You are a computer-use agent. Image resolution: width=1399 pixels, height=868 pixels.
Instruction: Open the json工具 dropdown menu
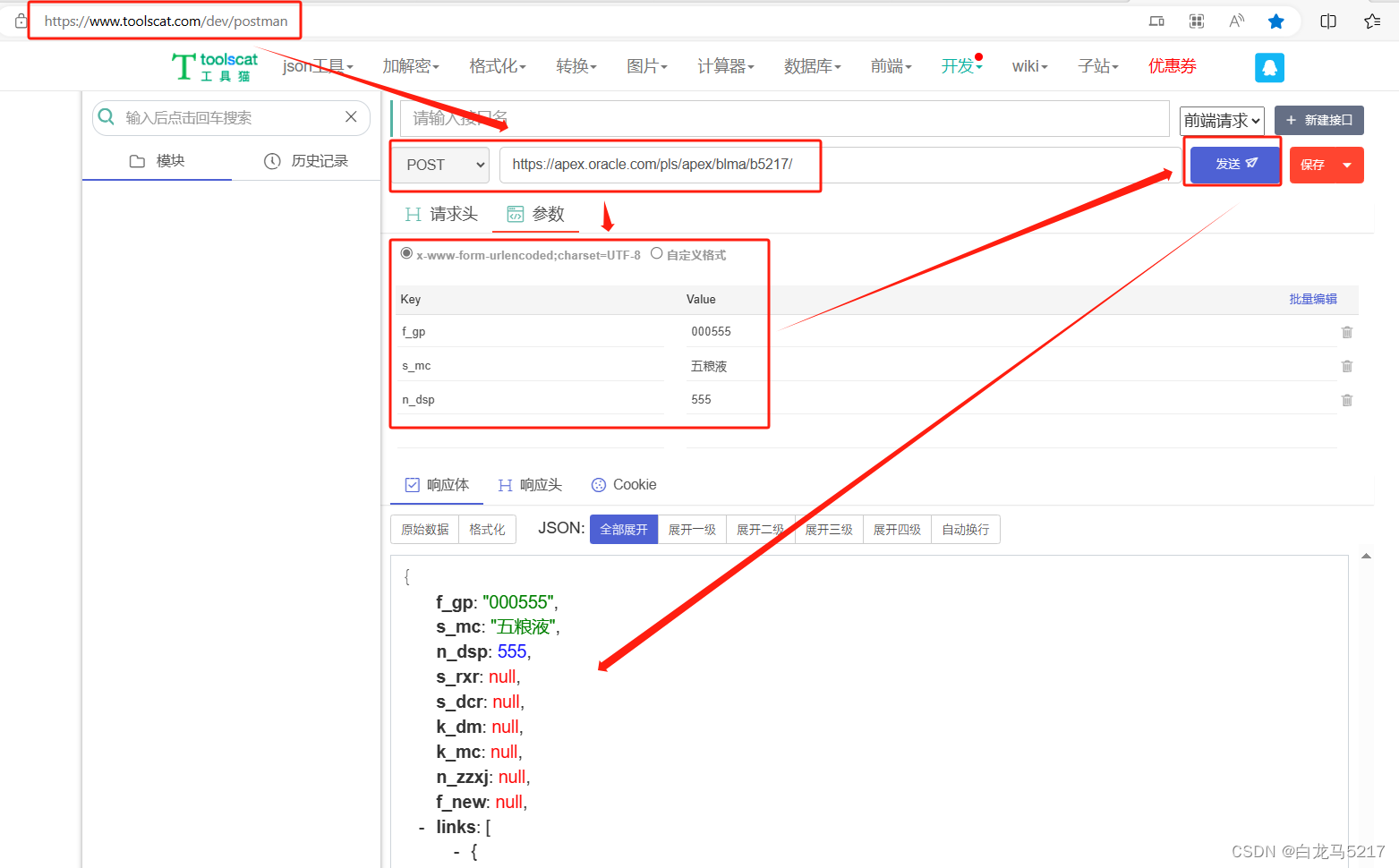tap(318, 66)
